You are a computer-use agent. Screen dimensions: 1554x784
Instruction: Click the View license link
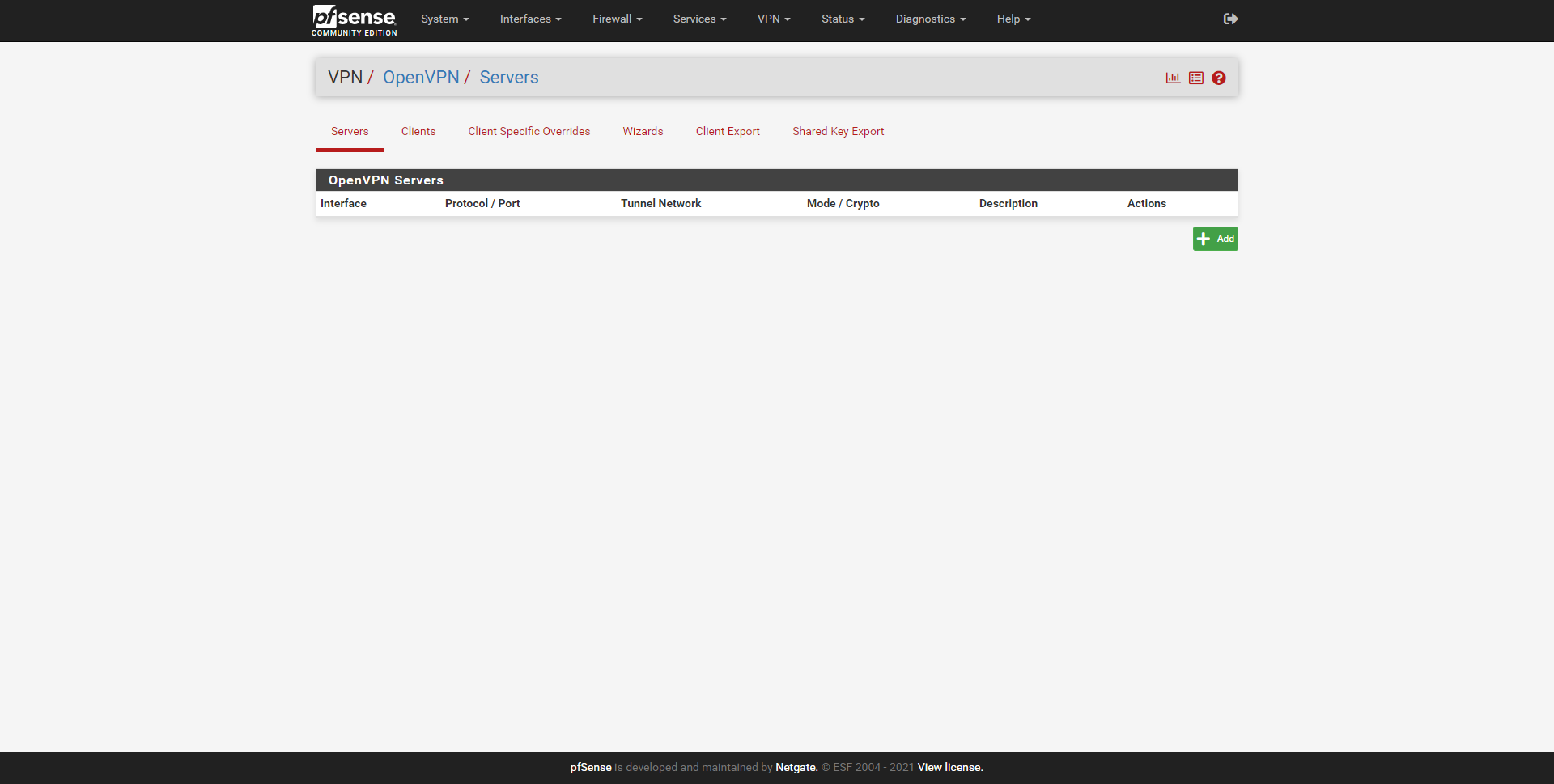(x=950, y=767)
